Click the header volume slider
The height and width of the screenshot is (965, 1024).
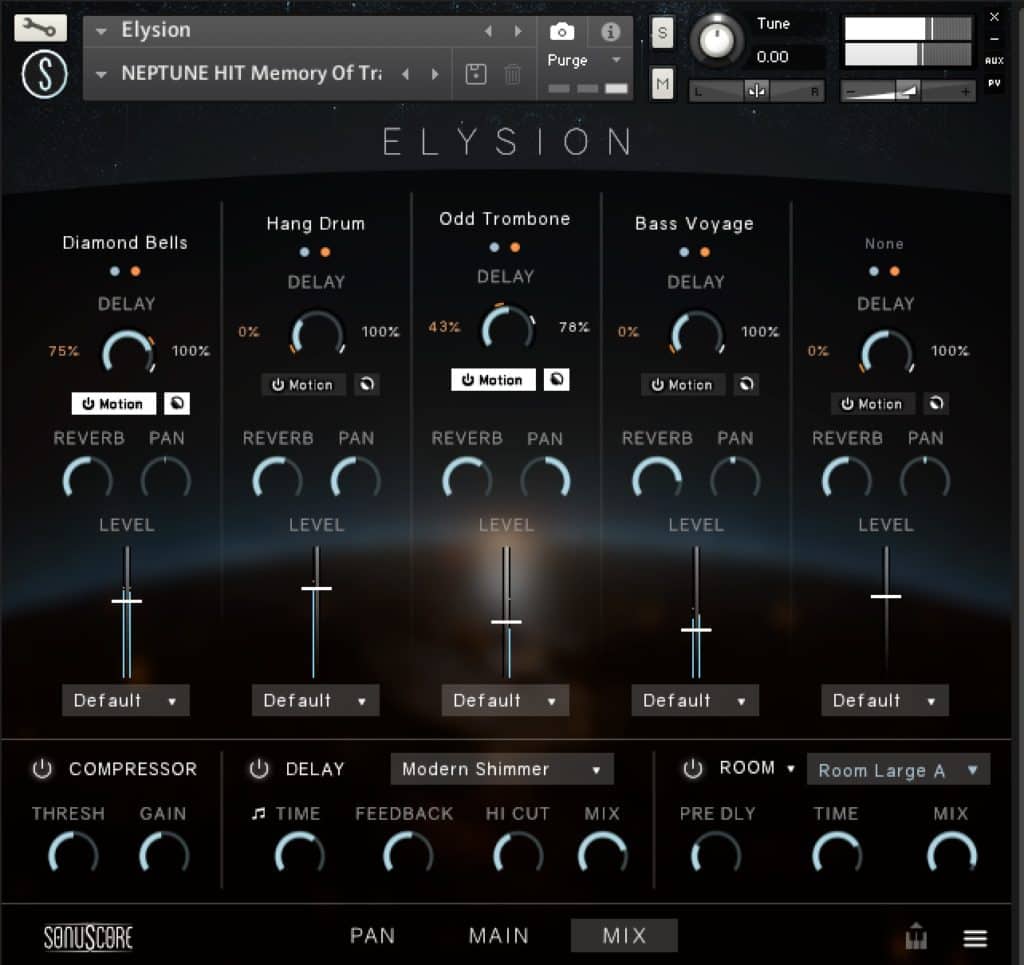click(906, 92)
